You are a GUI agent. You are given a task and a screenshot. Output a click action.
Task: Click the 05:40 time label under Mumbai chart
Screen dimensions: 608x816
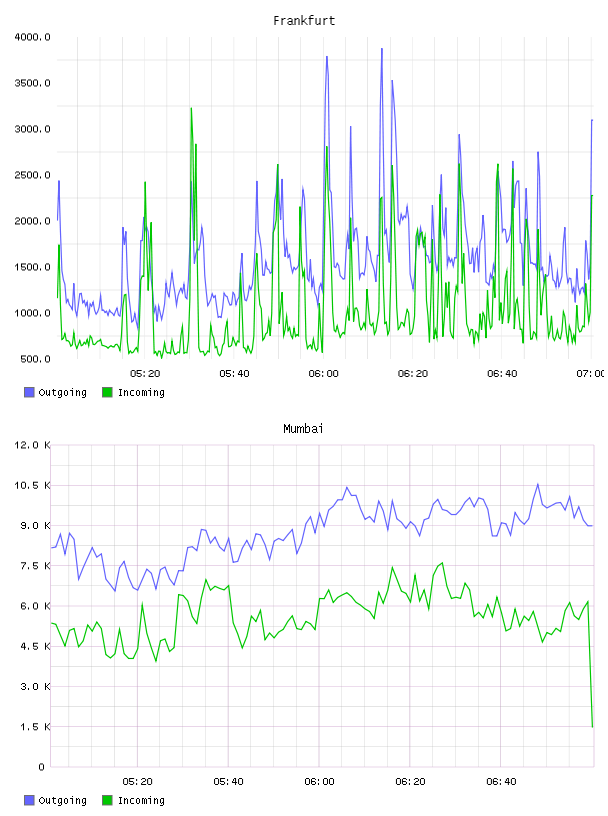coord(228,782)
